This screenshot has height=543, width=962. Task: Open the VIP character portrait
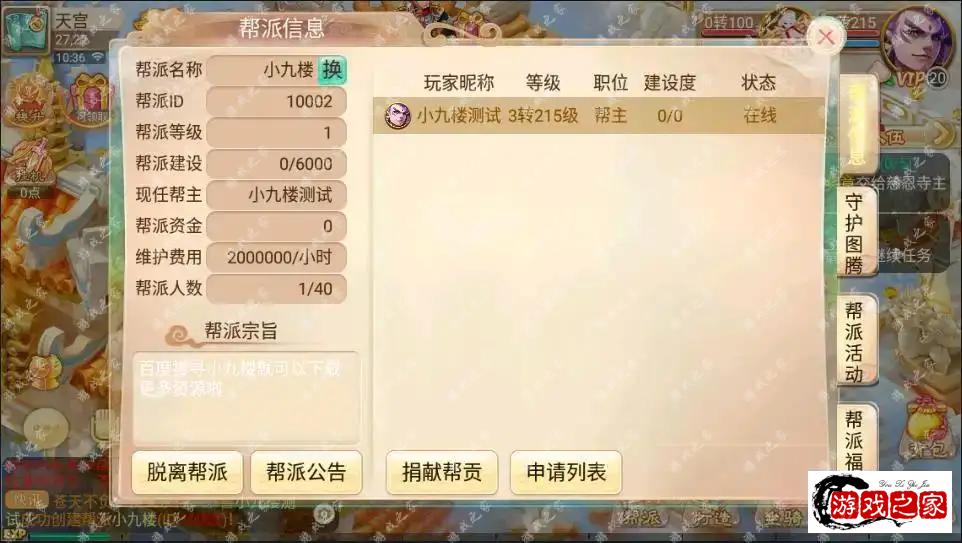click(913, 43)
